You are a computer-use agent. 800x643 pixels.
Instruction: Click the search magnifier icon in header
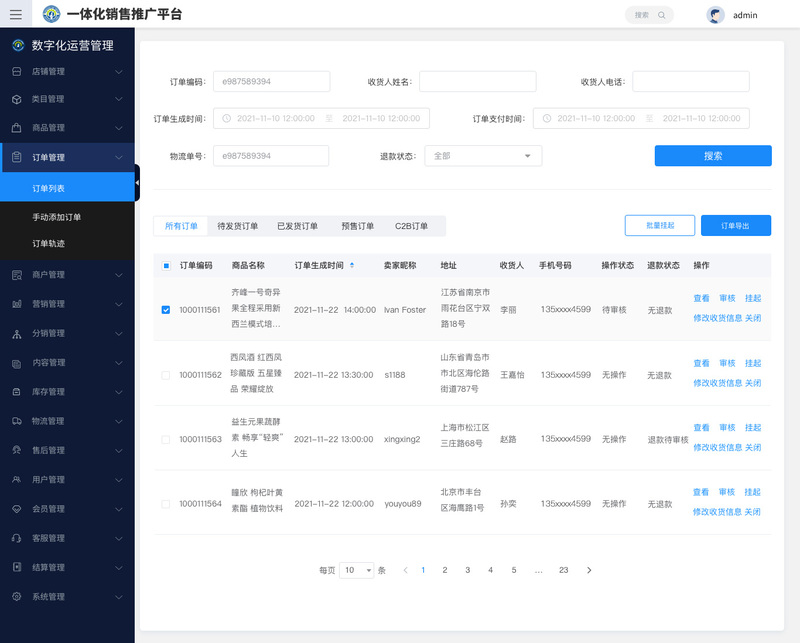(x=661, y=15)
